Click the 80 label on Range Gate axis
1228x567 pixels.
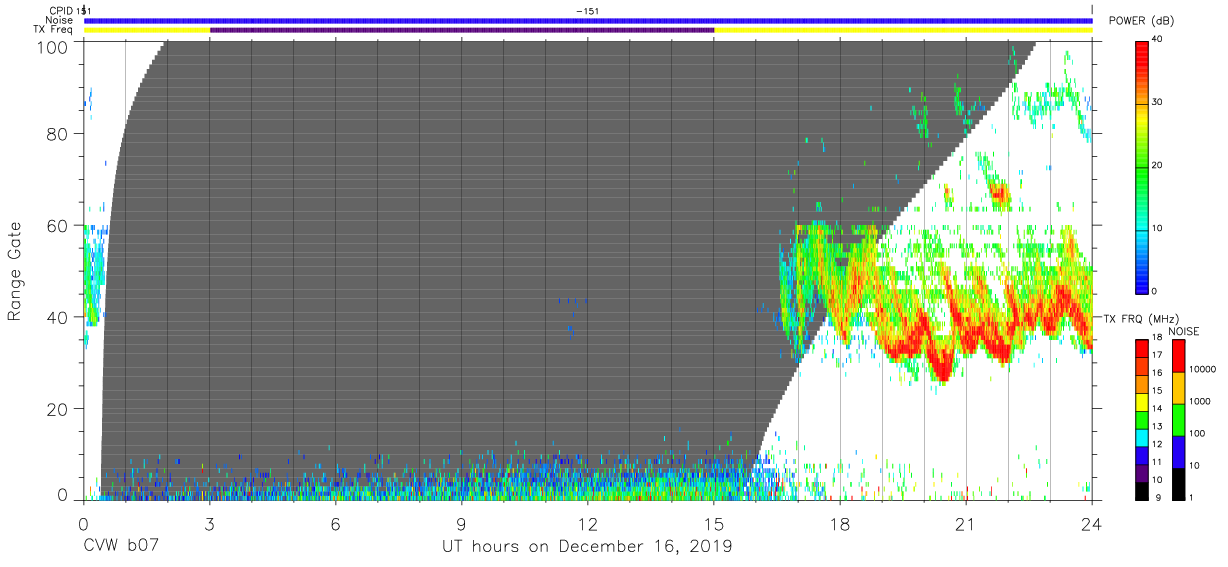[x=58, y=134]
